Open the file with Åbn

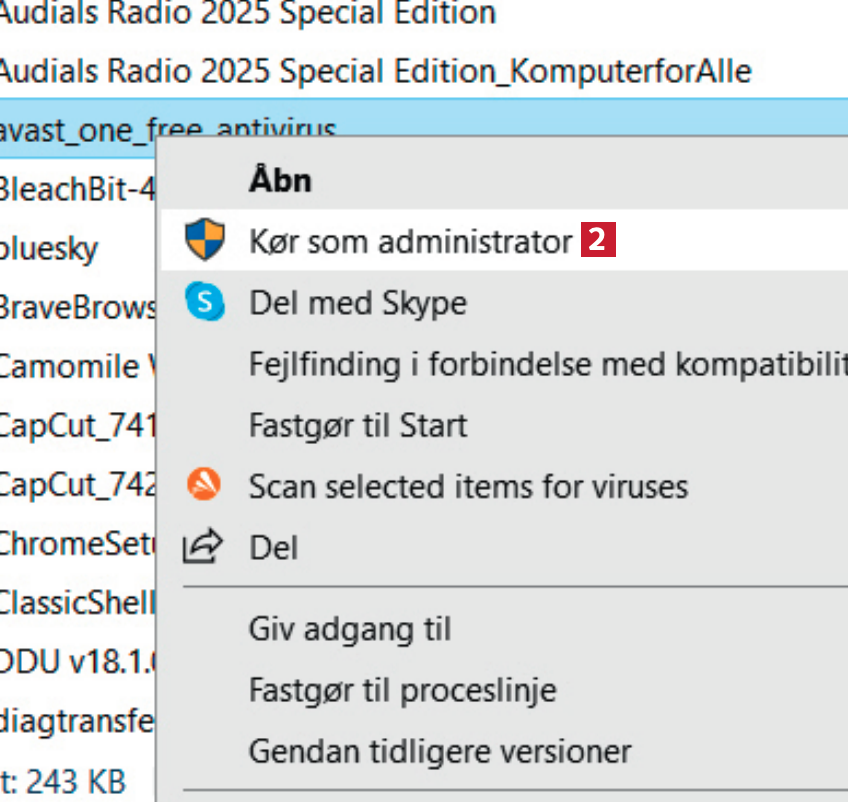pyautogui.click(x=280, y=180)
